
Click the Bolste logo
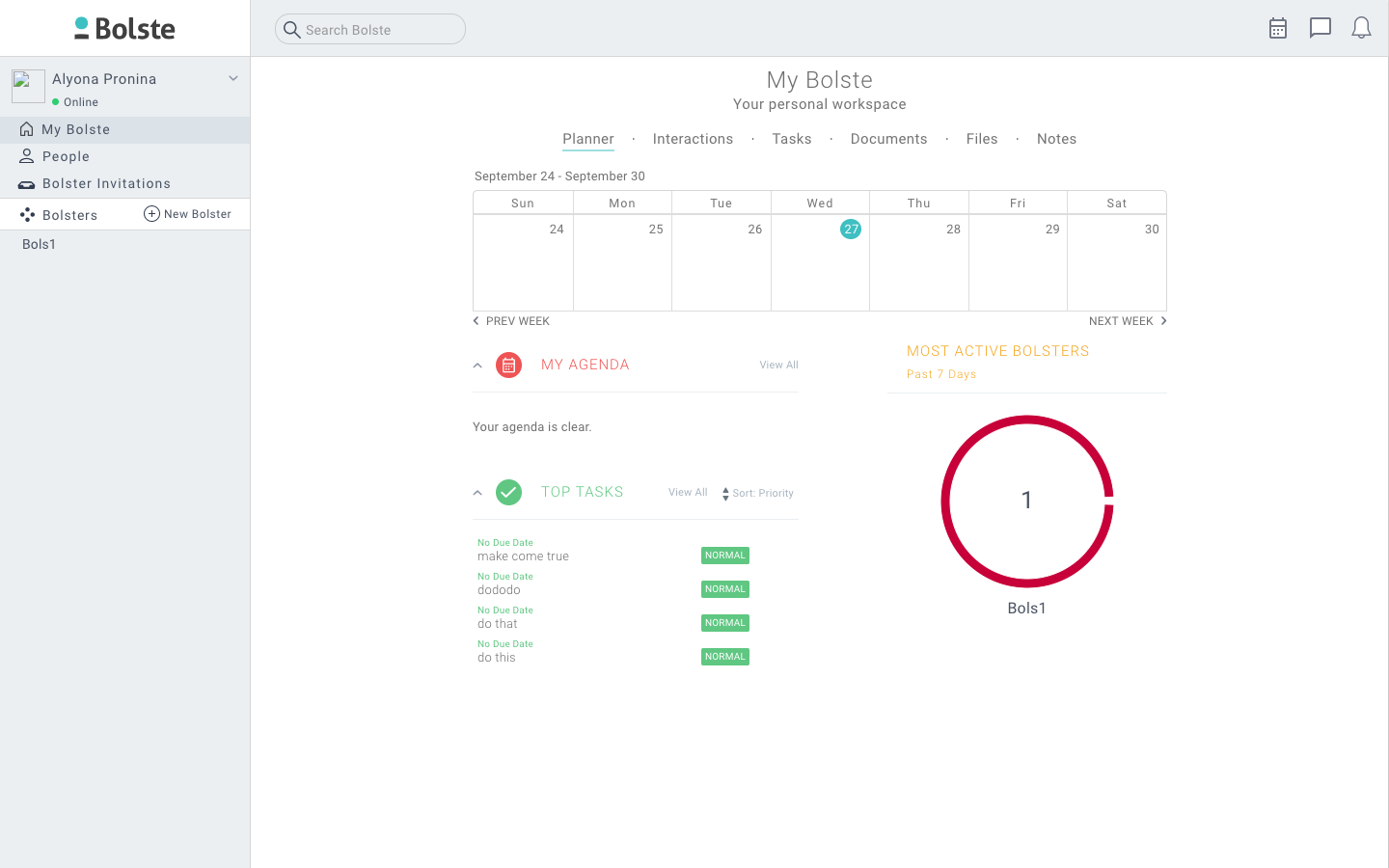click(x=124, y=28)
